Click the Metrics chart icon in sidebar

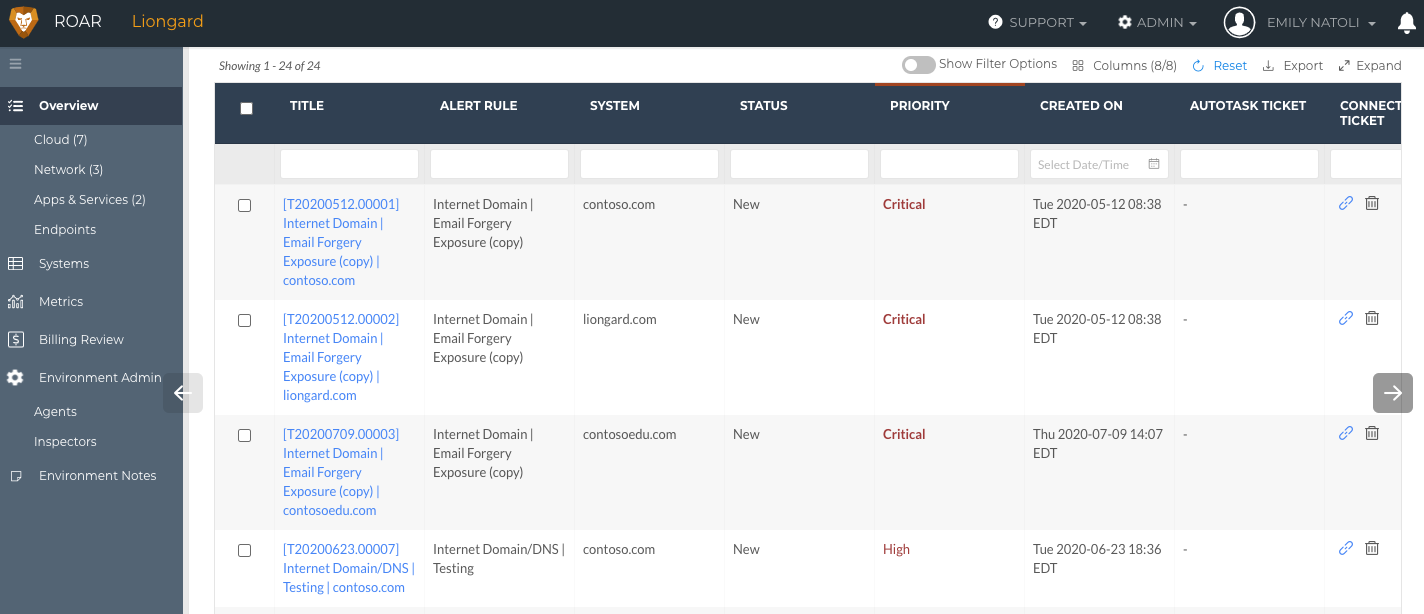coord(15,302)
